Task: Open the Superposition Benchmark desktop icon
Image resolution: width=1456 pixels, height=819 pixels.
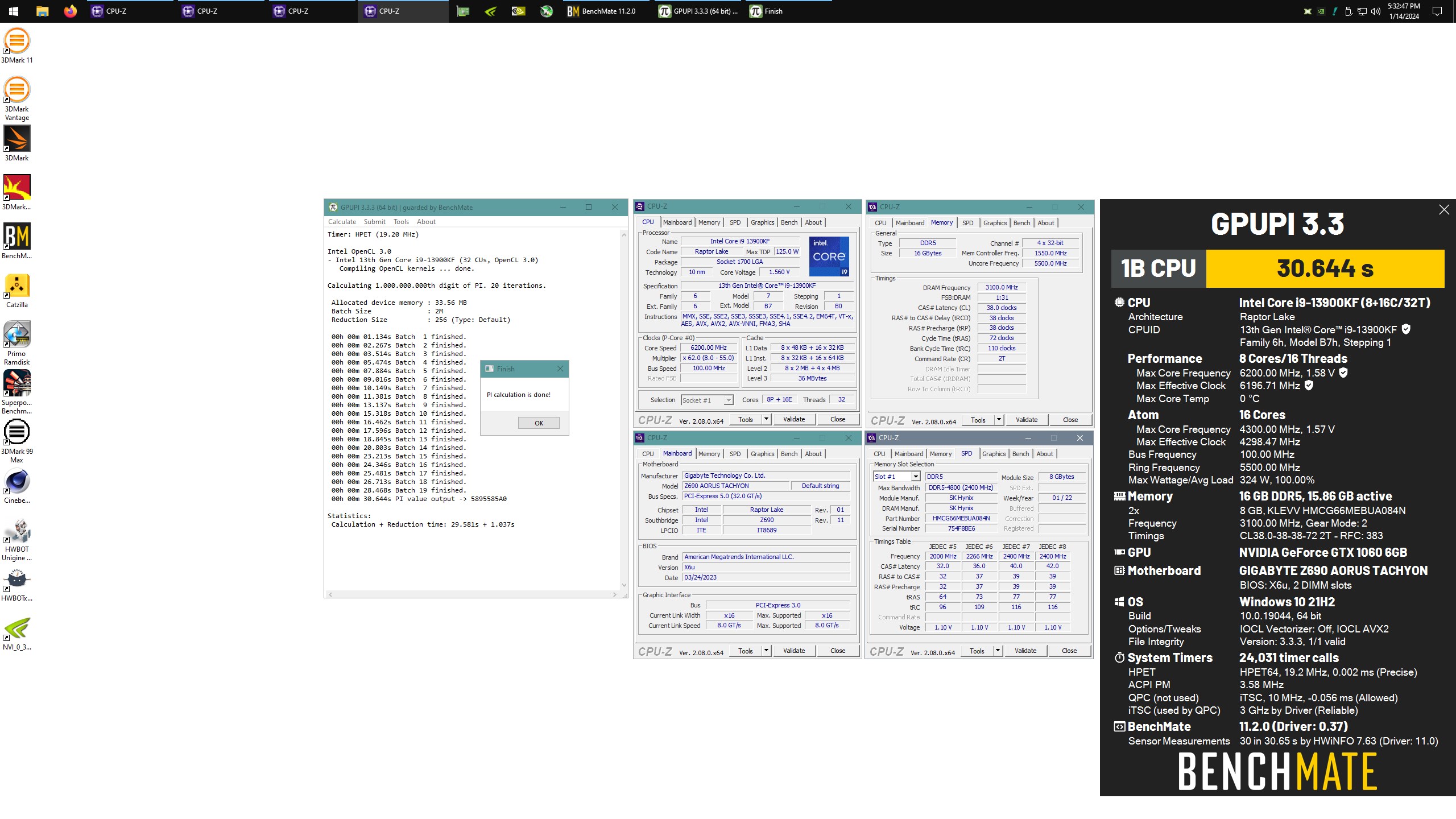Action: (x=17, y=392)
